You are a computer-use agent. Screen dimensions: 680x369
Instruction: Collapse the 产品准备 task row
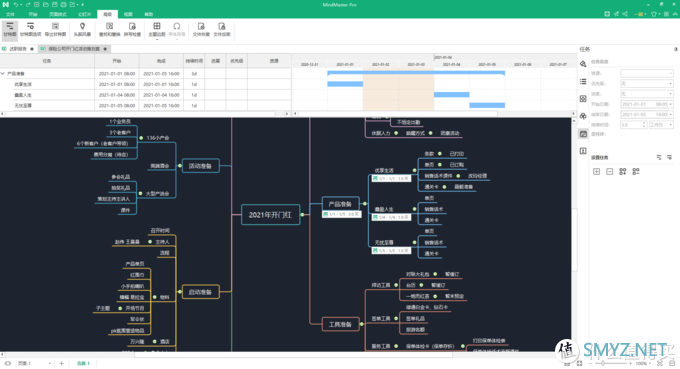(3, 74)
